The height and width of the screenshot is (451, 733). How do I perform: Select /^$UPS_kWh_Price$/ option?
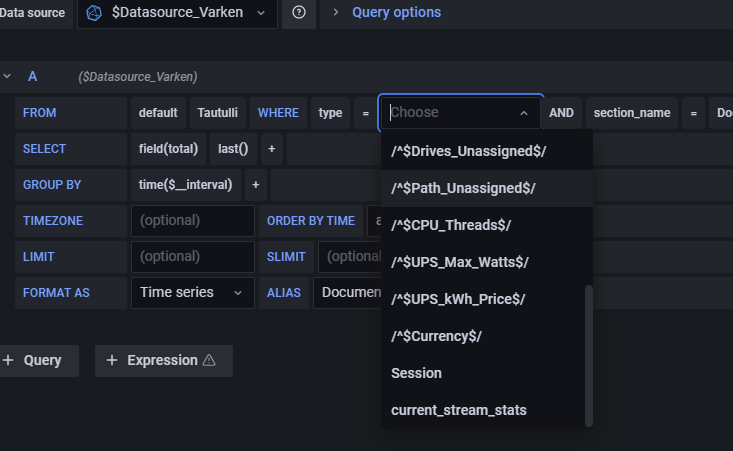tap(483, 299)
